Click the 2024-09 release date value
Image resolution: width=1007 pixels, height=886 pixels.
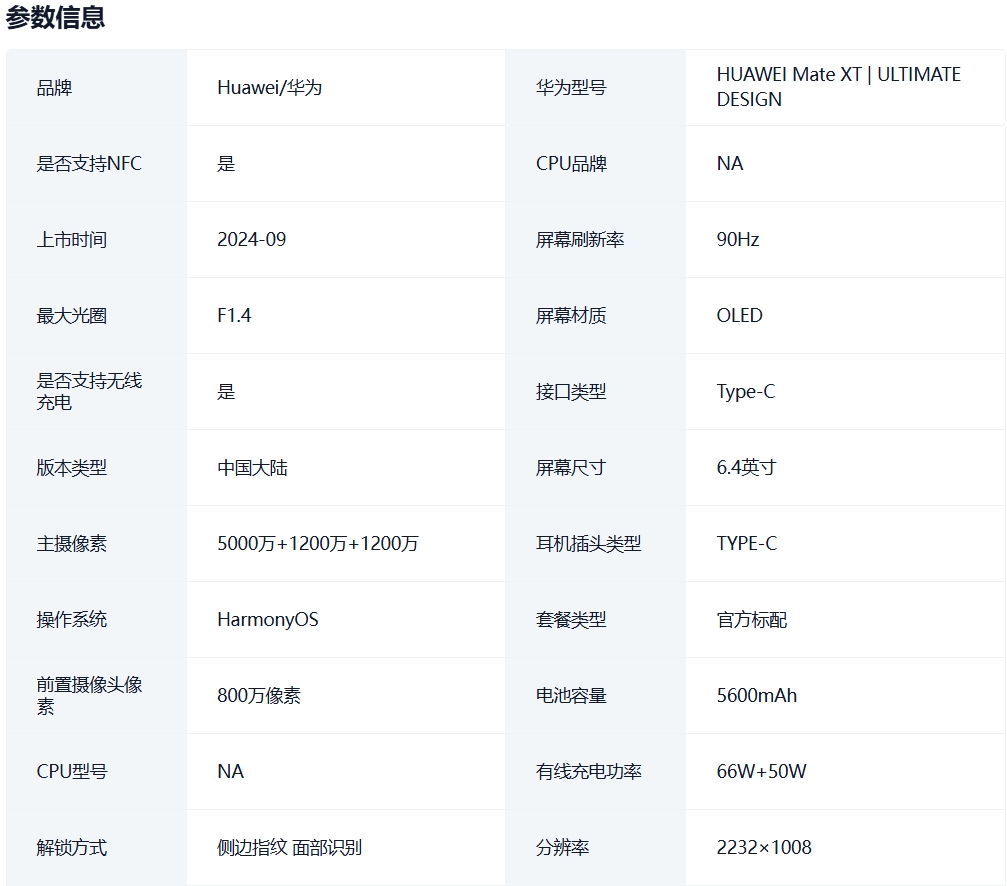[x=251, y=239]
